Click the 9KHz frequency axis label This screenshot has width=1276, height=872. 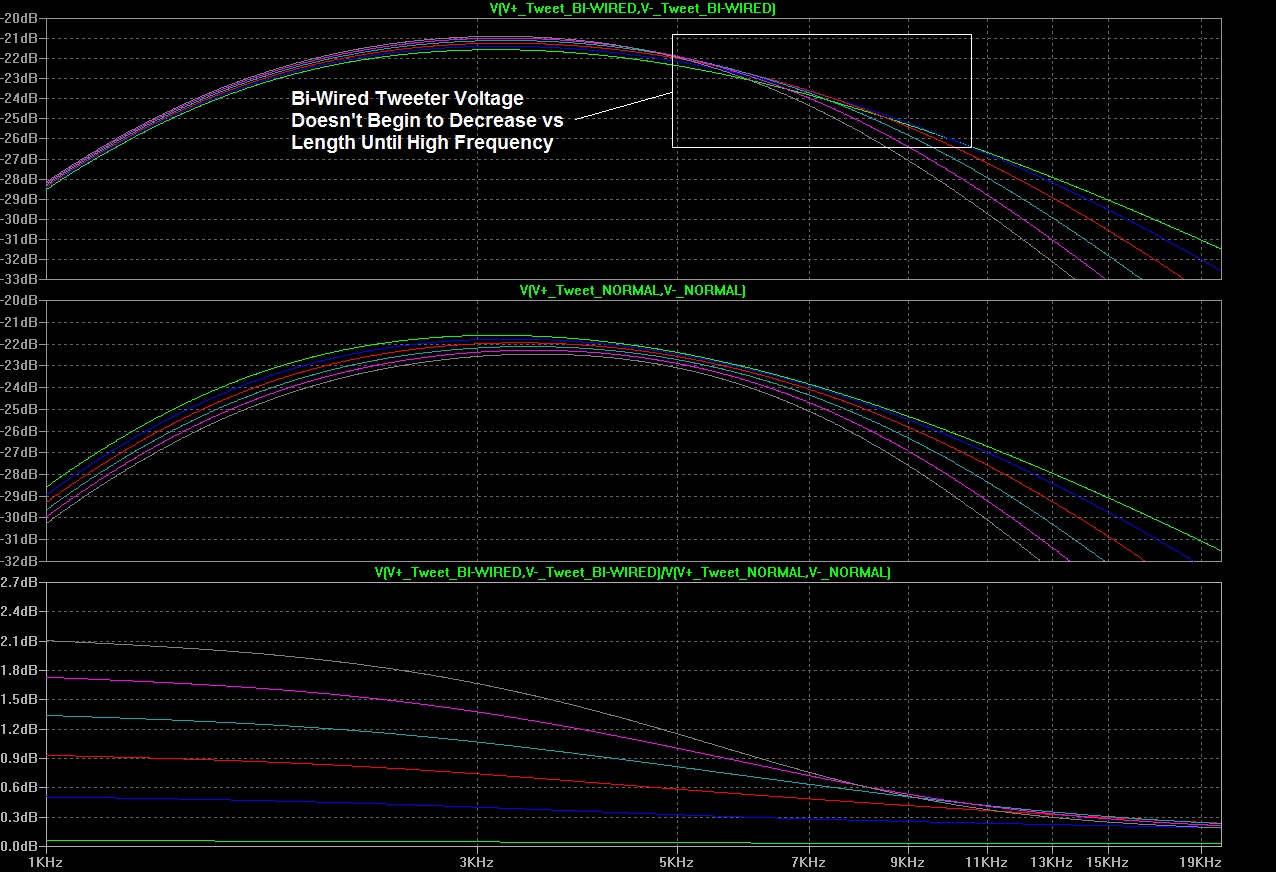coord(907,861)
